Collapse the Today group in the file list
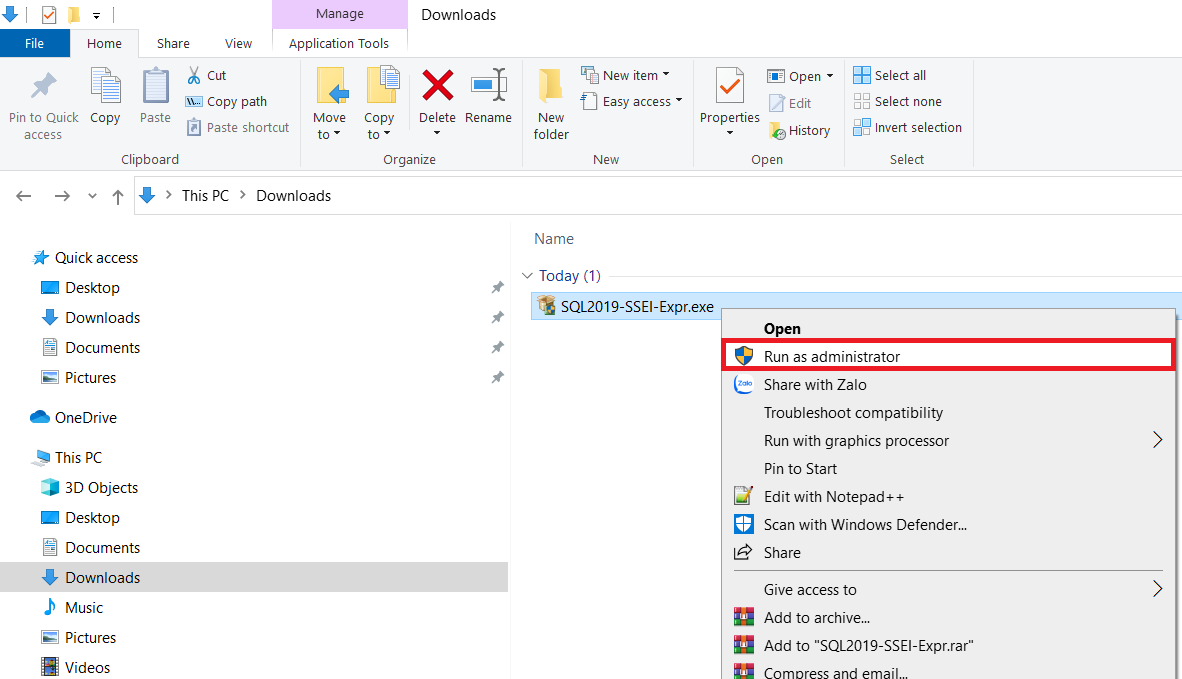 [527, 275]
